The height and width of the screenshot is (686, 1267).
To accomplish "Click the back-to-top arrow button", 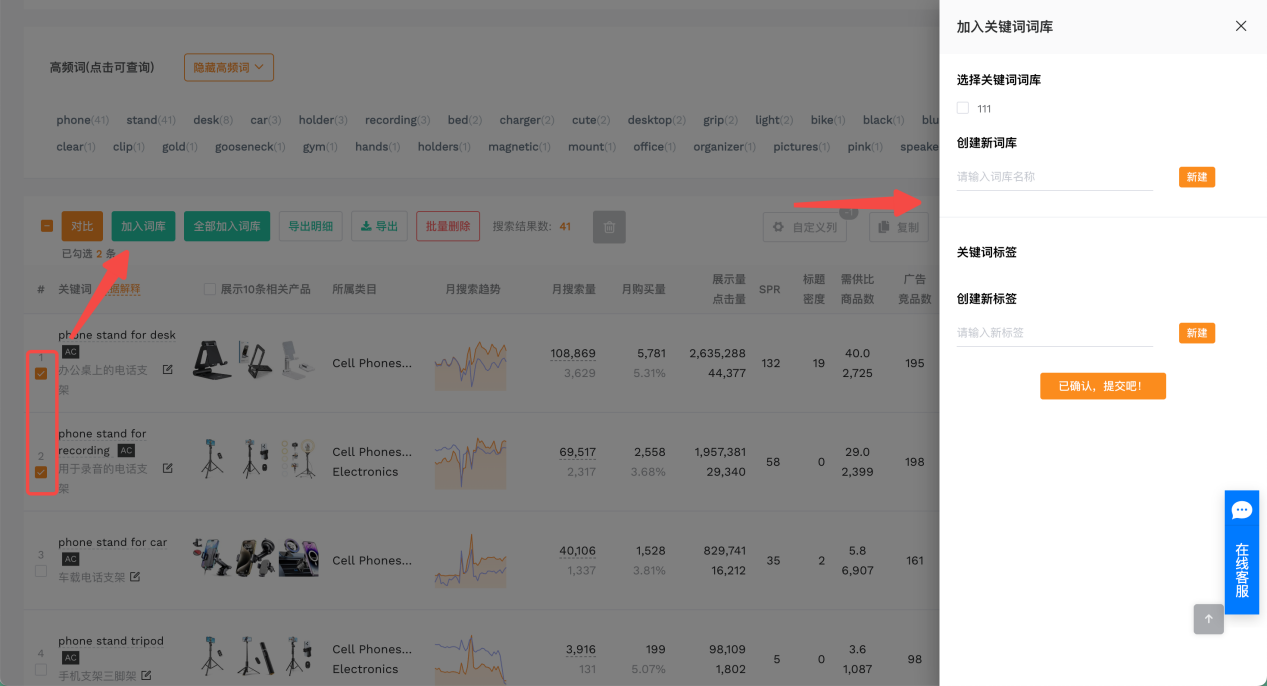I will pyautogui.click(x=1208, y=619).
